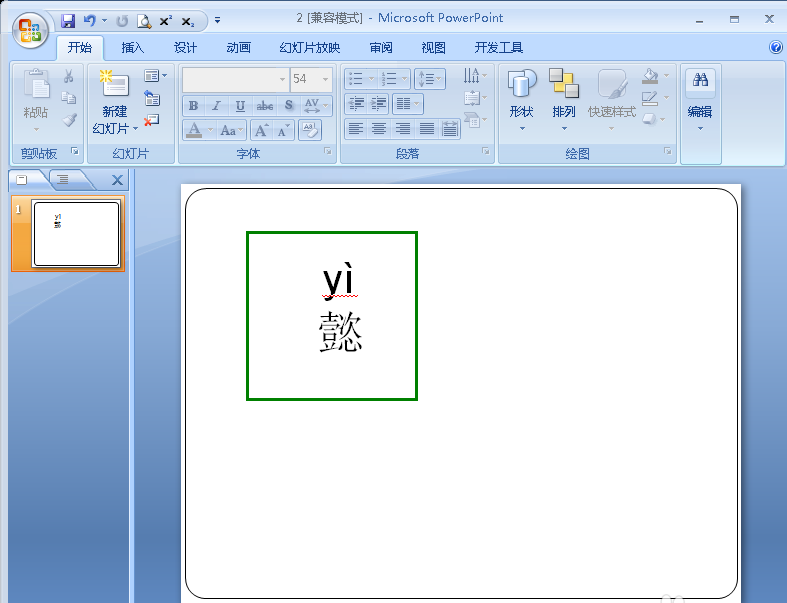The image size is (787, 603).
Task: Open the slide layout dropdown
Action: (155, 76)
